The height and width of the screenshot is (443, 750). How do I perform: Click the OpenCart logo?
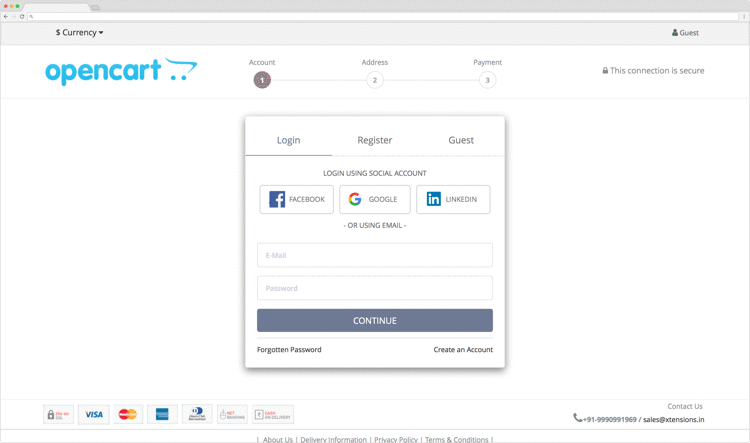click(x=120, y=71)
